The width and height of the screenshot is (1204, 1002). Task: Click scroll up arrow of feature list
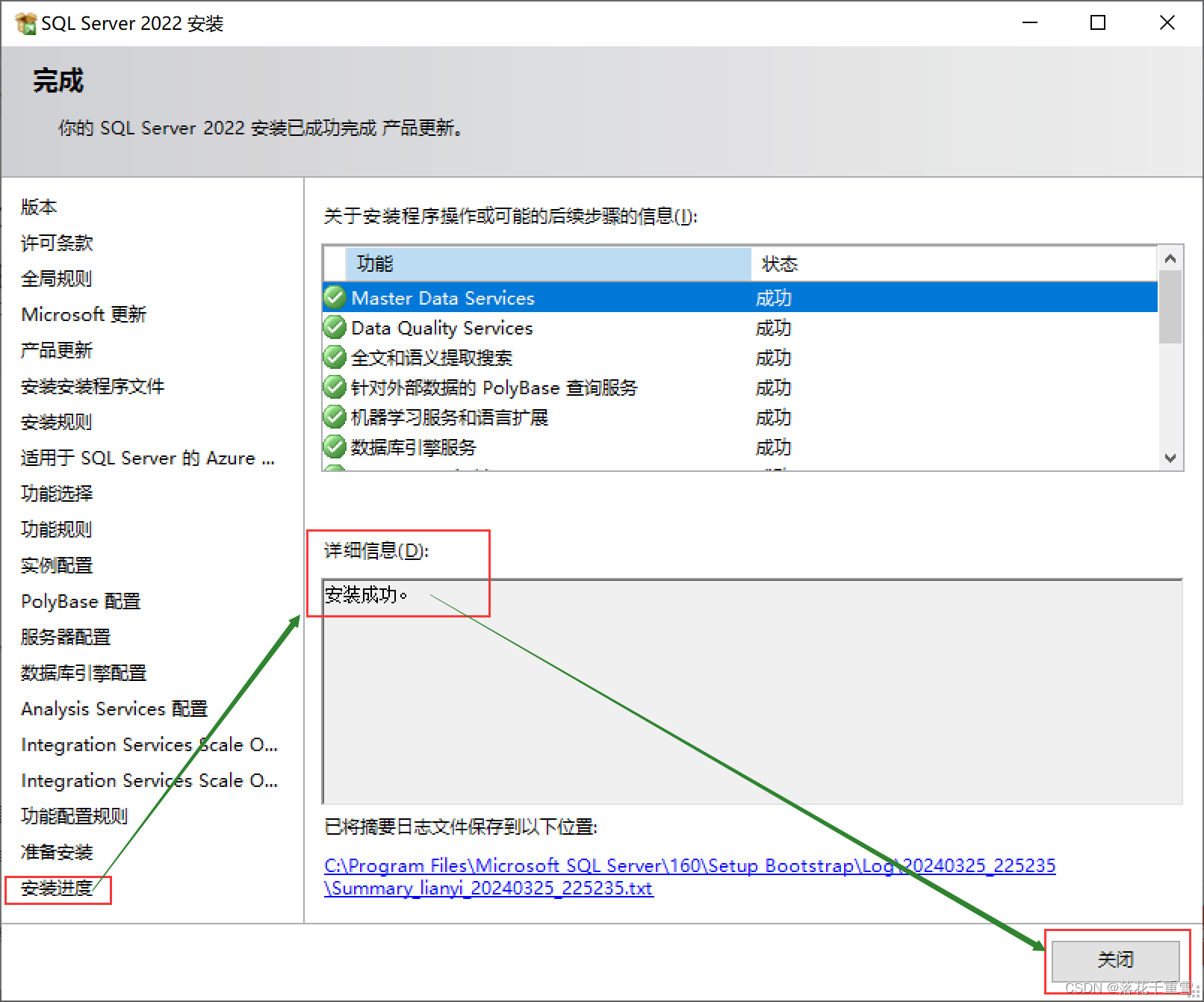[1170, 258]
